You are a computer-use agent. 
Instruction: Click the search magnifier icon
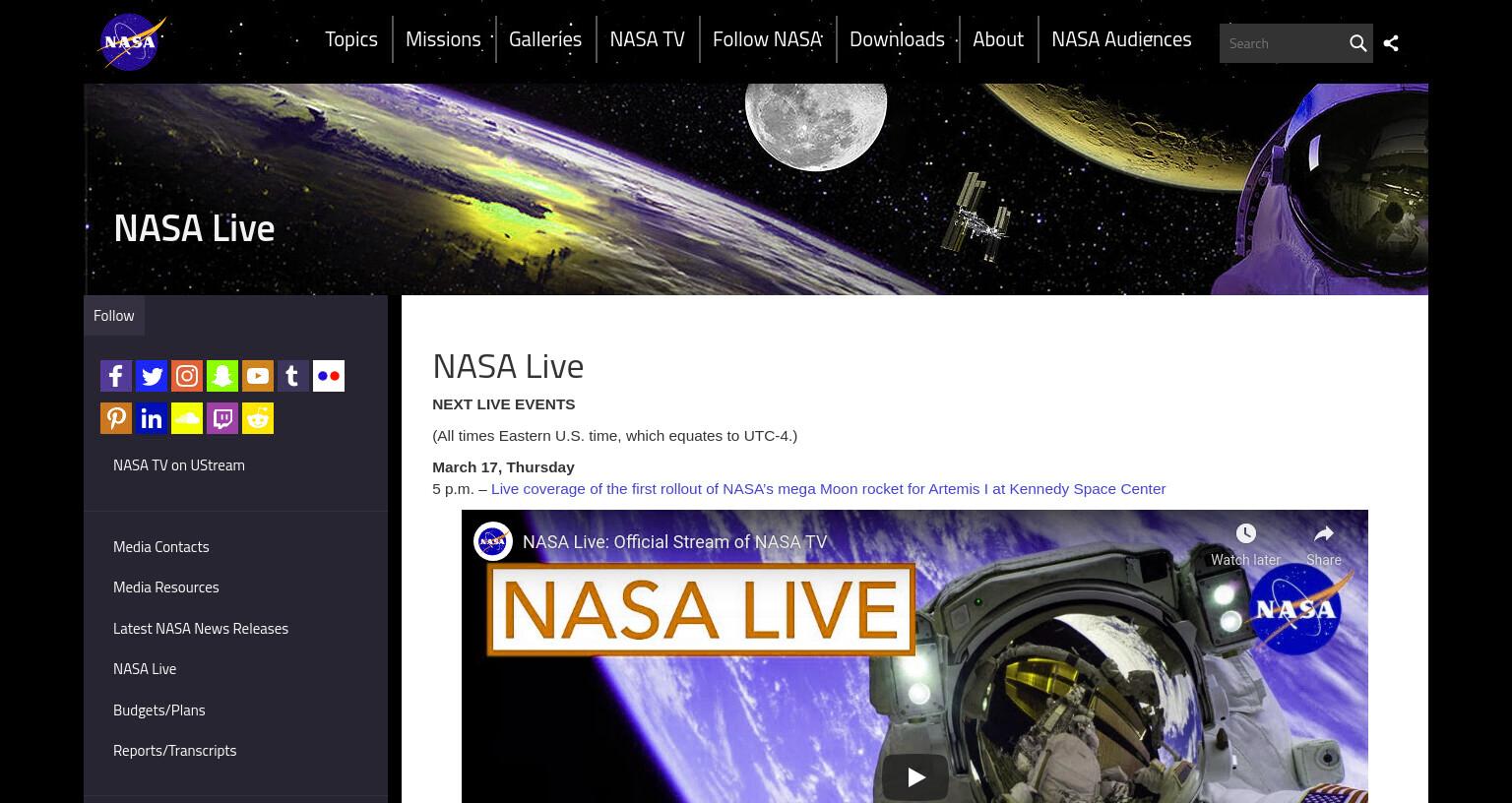pos(1357,43)
